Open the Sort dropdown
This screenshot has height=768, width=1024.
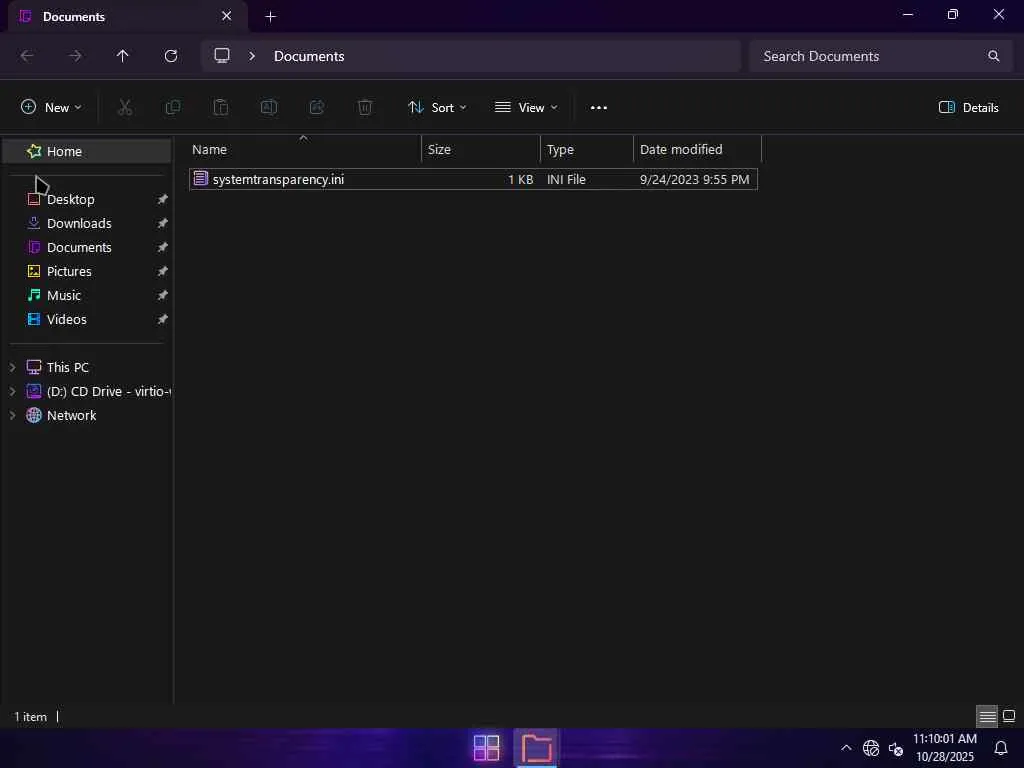pos(437,108)
